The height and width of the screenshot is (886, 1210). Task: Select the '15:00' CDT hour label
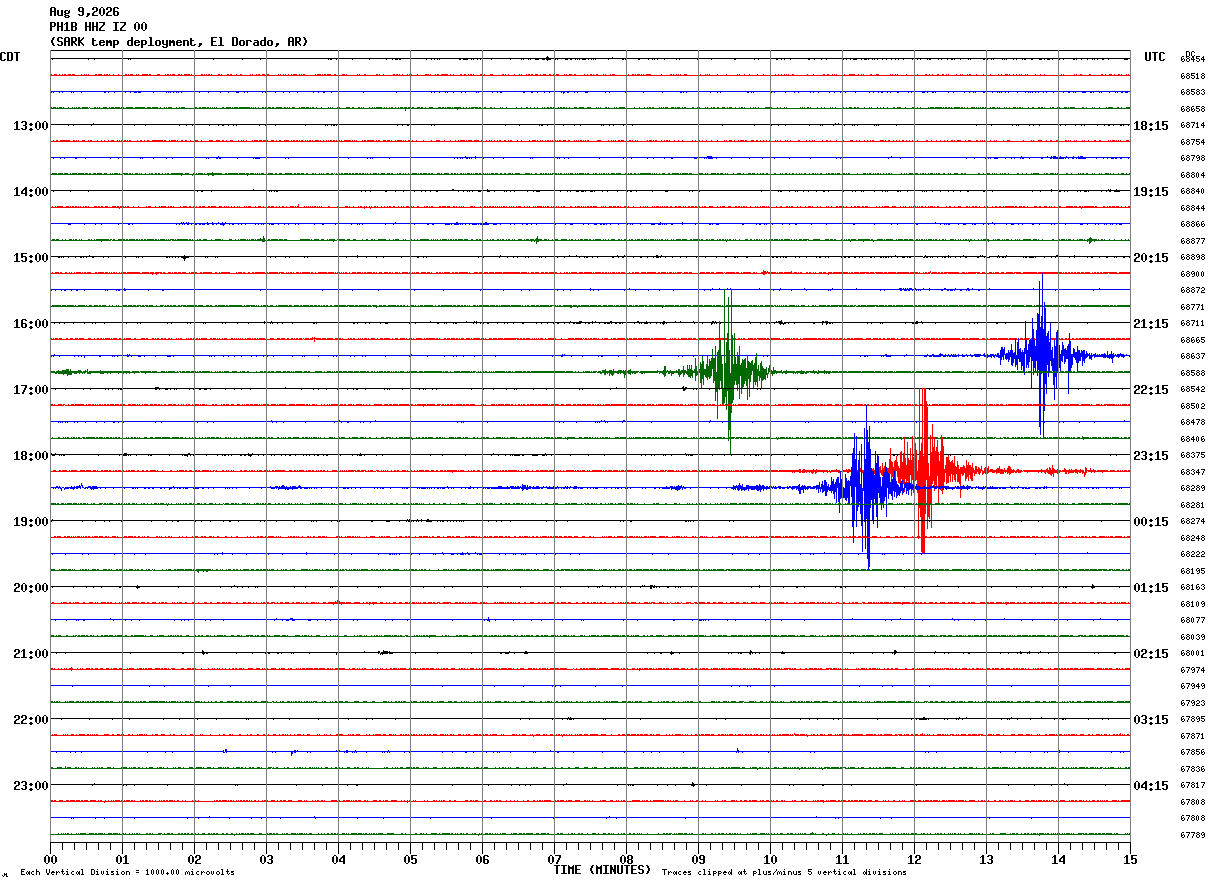[30, 257]
